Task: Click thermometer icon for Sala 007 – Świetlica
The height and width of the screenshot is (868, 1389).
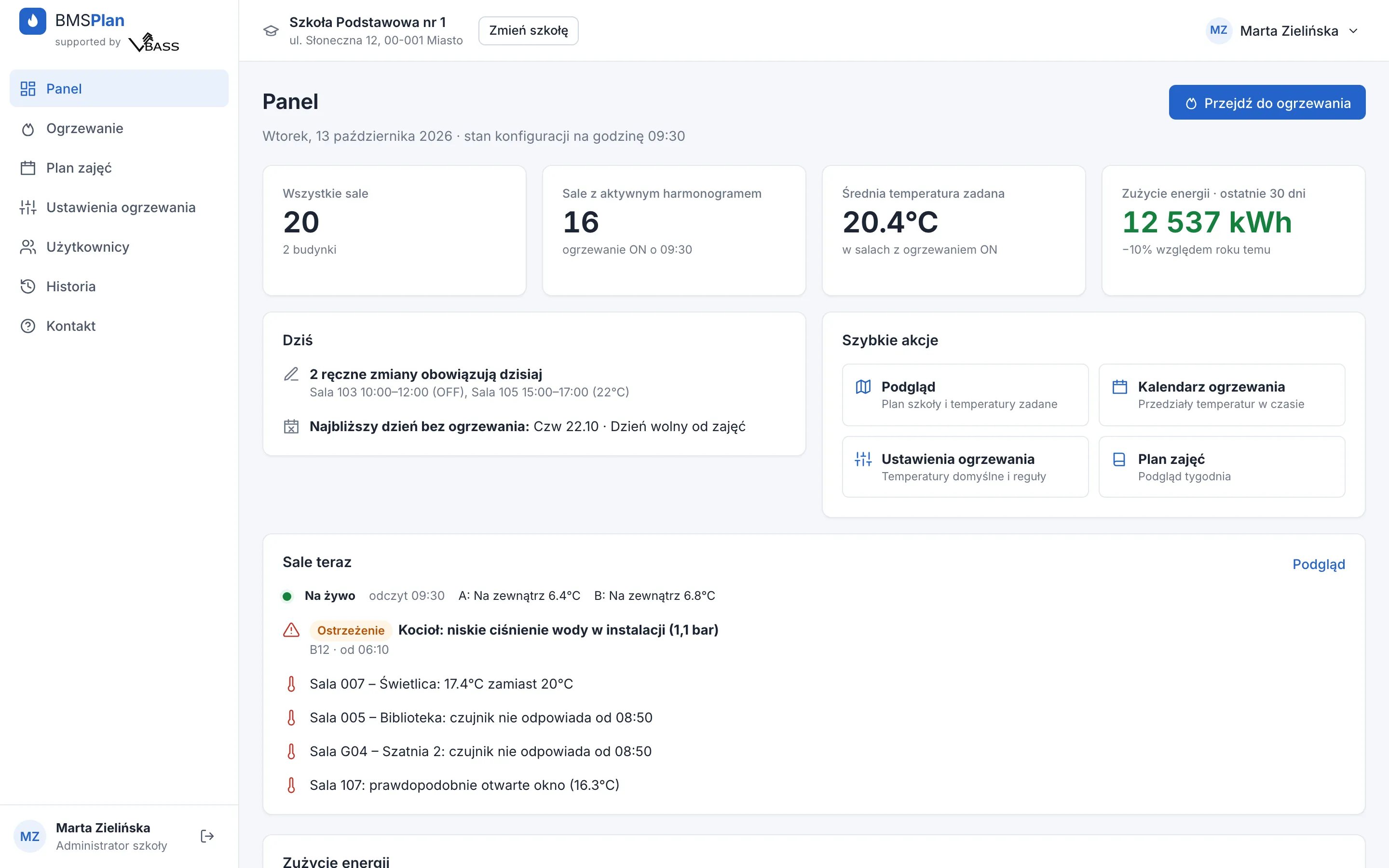Action: (292, 684)
